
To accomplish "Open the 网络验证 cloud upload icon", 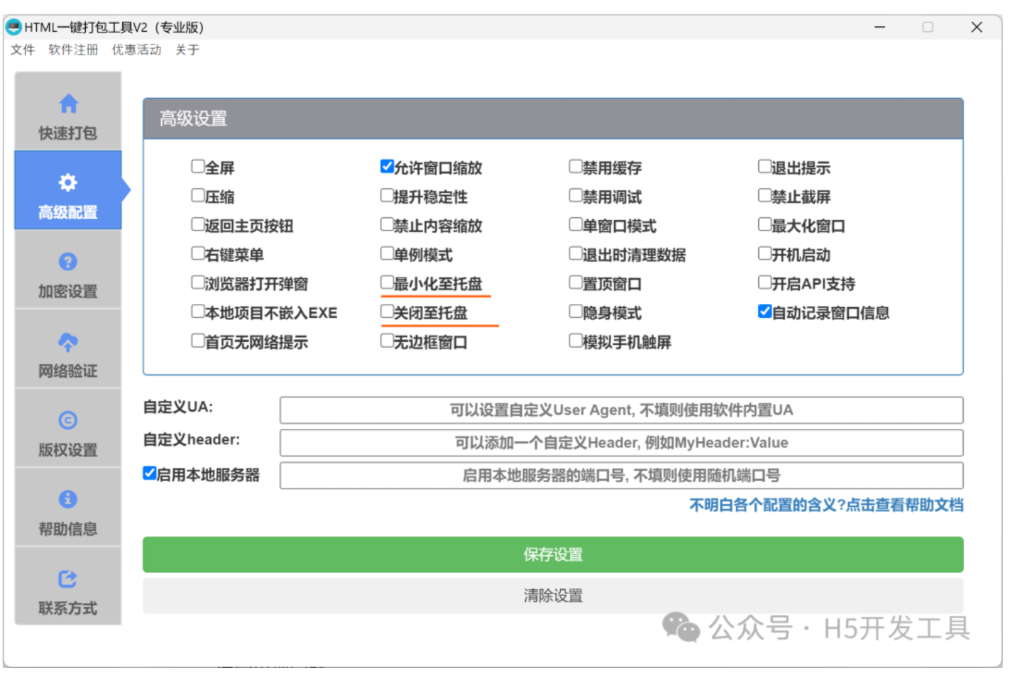I will (68, 342).
